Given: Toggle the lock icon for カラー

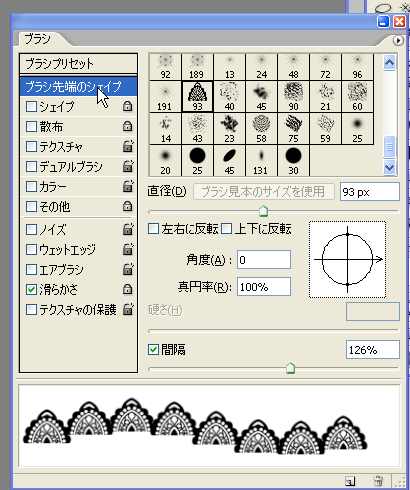Looking at the screenshot, I should point(128,186).
